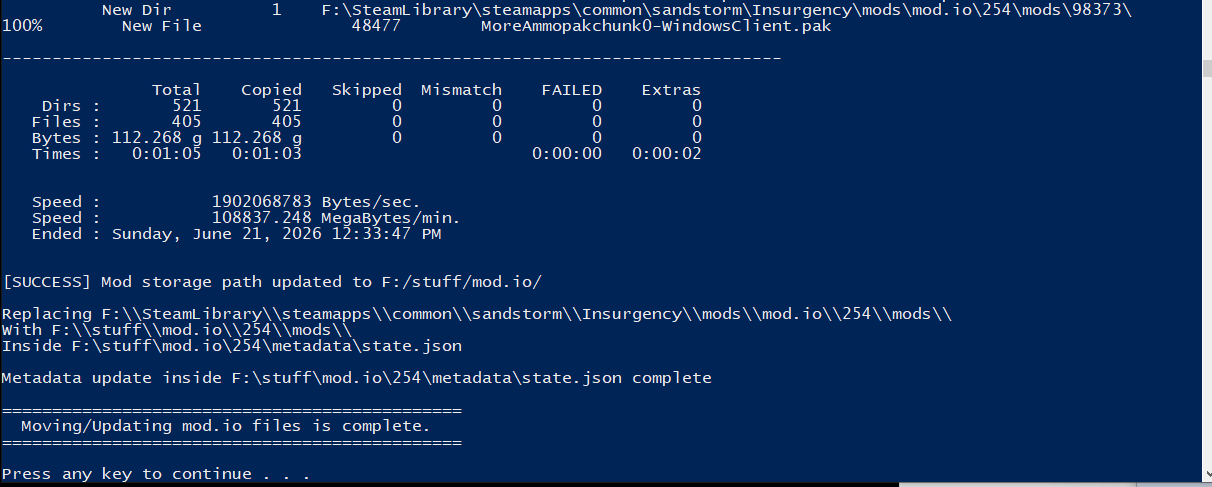Click the 'Press any key to continue' prompt

pyautogui.click(x=156, y=474)
